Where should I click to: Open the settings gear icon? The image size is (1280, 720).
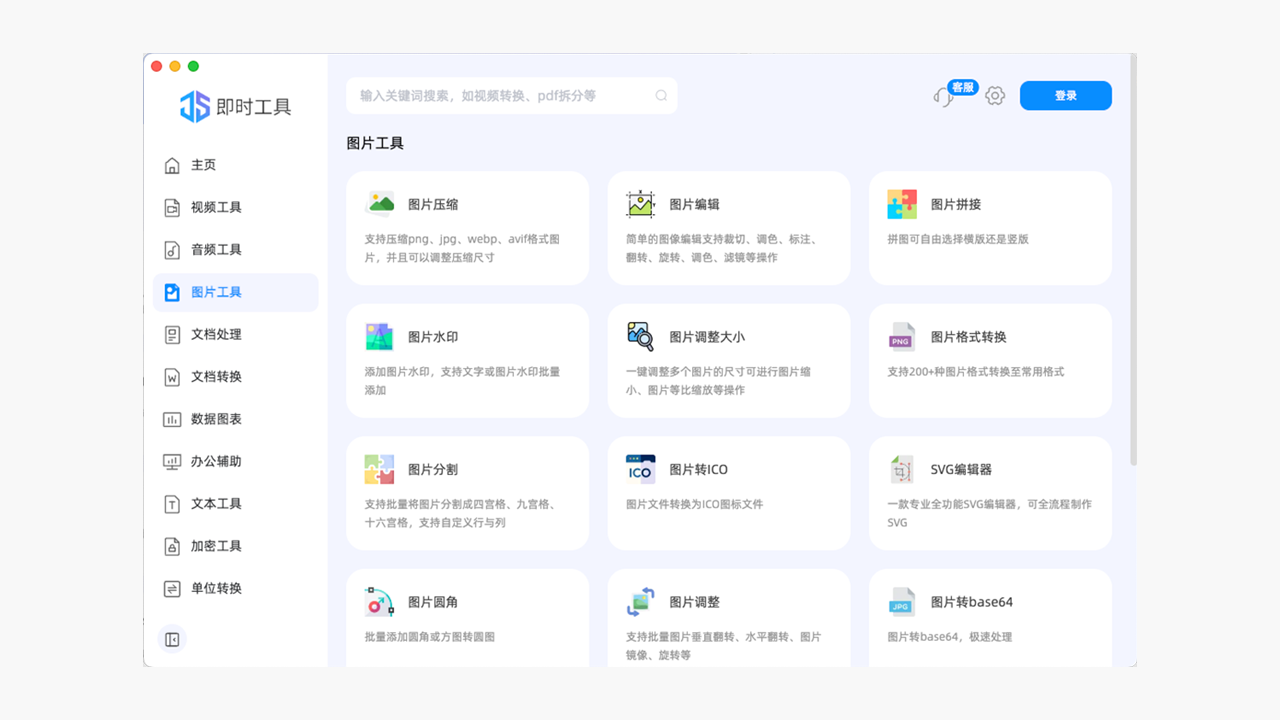click(x=994, y=95)
